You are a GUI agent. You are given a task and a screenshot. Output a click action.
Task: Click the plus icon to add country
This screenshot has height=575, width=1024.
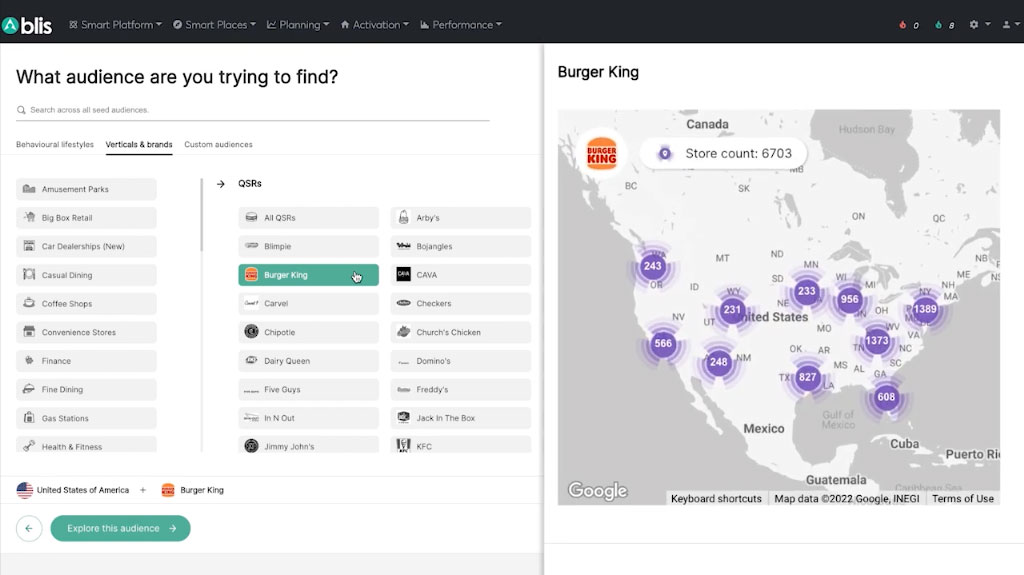(x=143, y=490)
